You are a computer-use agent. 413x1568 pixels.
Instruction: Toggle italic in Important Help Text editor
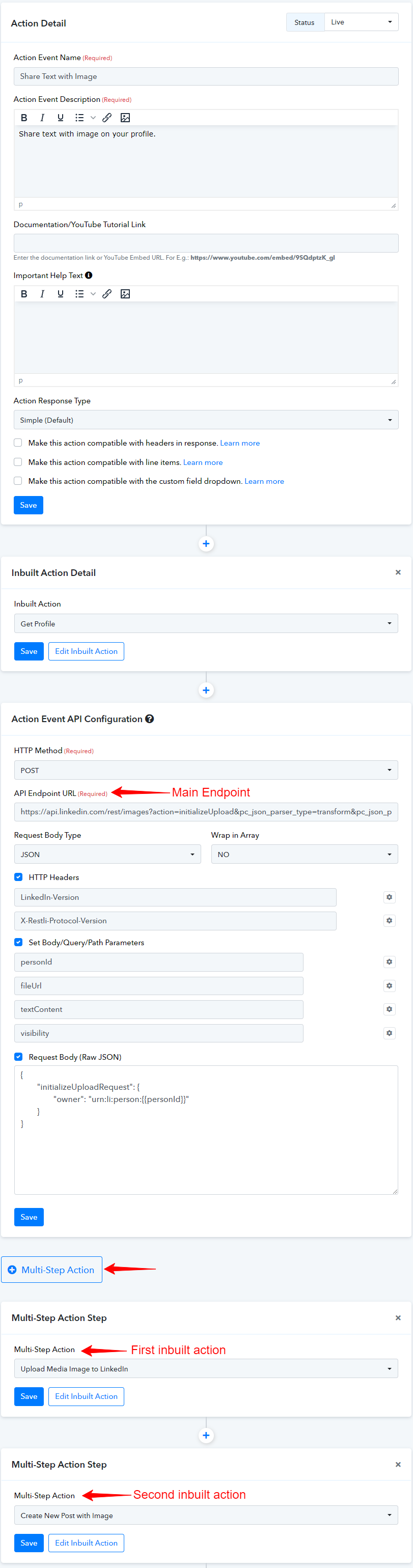42,293
